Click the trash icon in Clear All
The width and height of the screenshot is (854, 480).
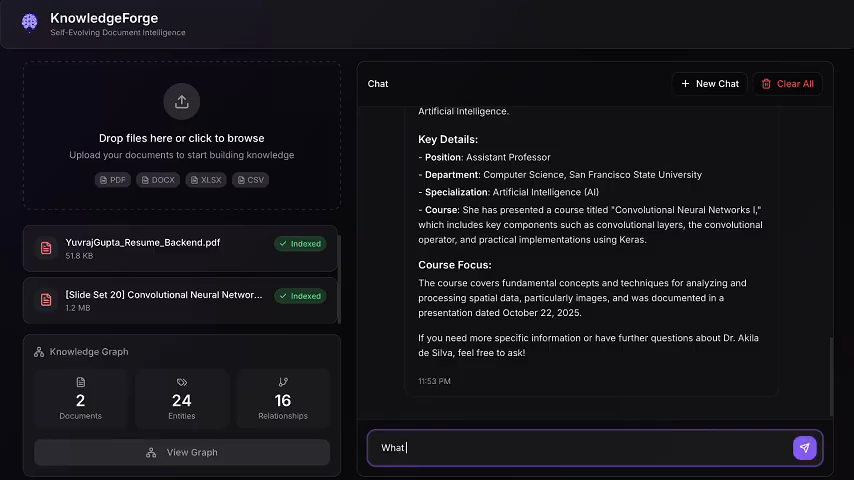766,84
